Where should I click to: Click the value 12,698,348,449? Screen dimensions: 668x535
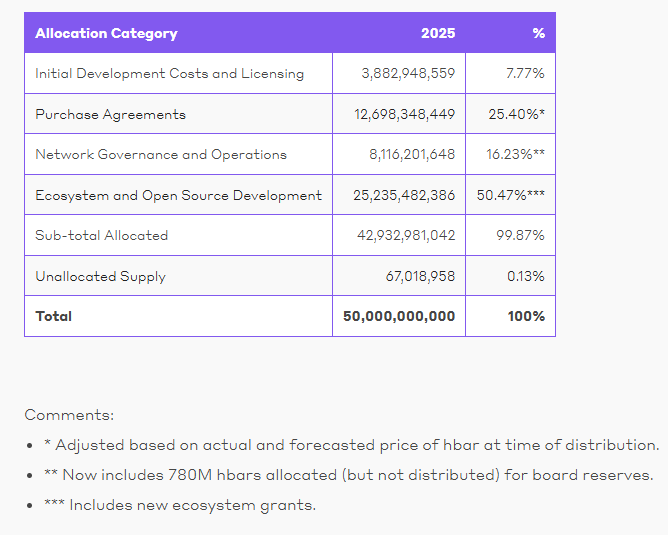[x=404, y=114]
